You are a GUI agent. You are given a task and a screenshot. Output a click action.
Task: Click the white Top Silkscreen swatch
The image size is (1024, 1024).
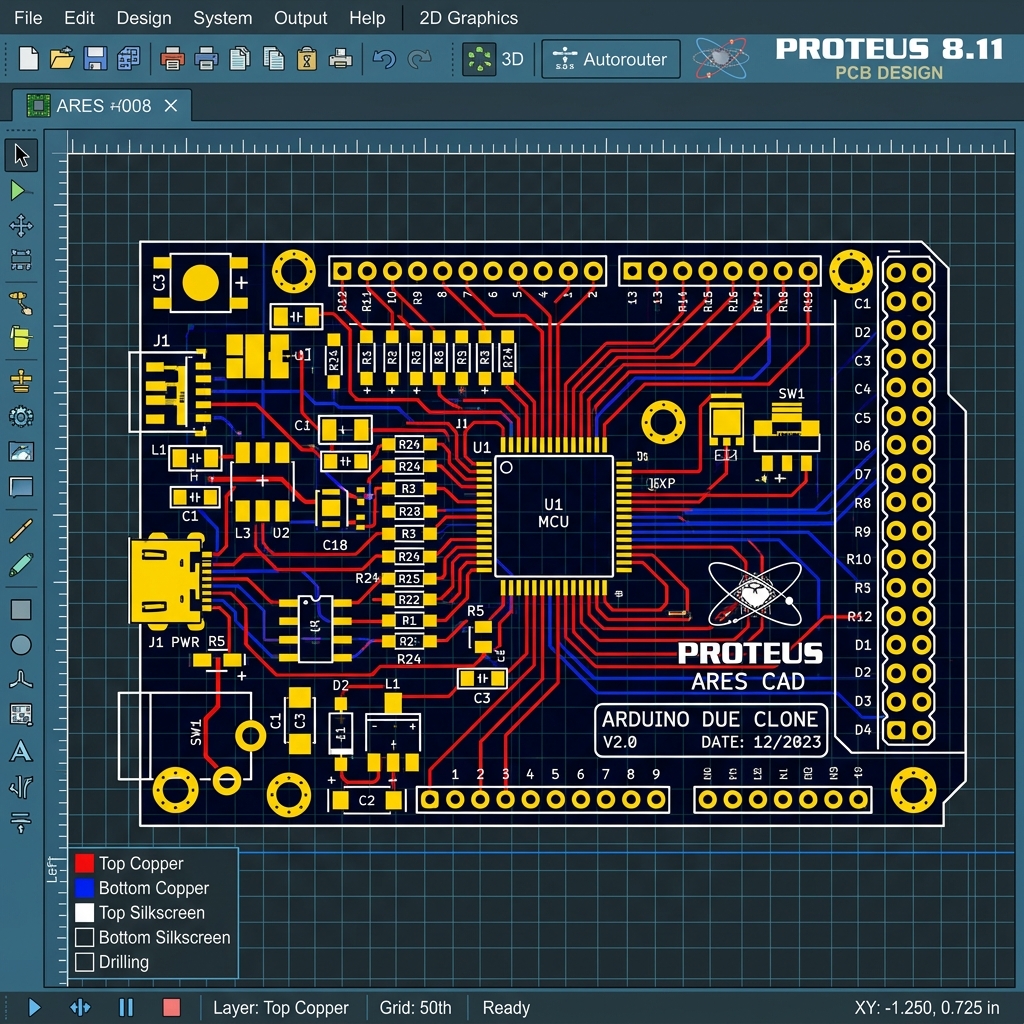coord(84,912)
